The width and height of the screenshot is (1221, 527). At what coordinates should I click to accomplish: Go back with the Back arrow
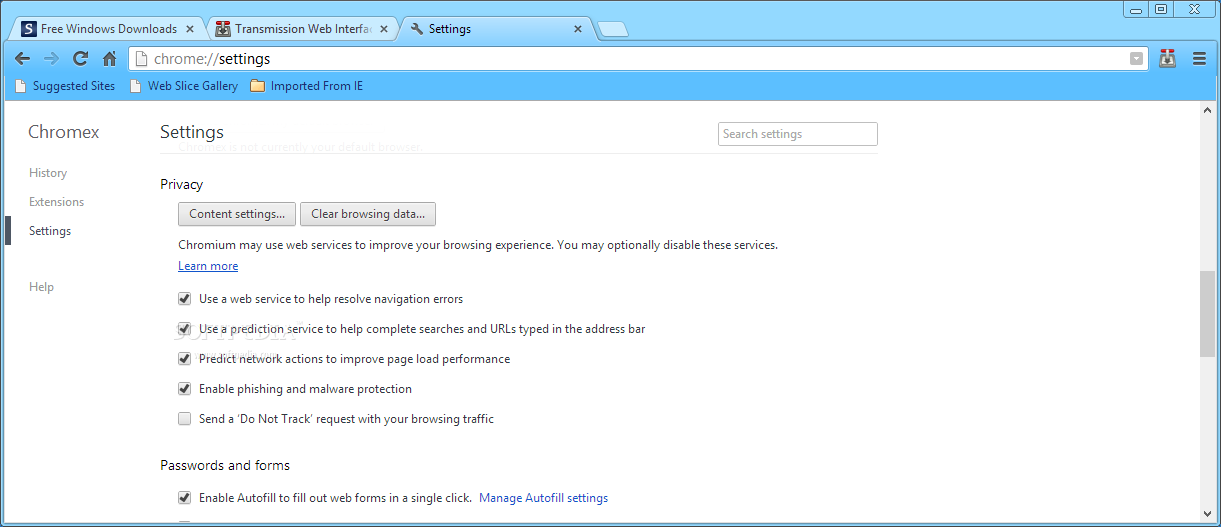[x=22, y=59]
